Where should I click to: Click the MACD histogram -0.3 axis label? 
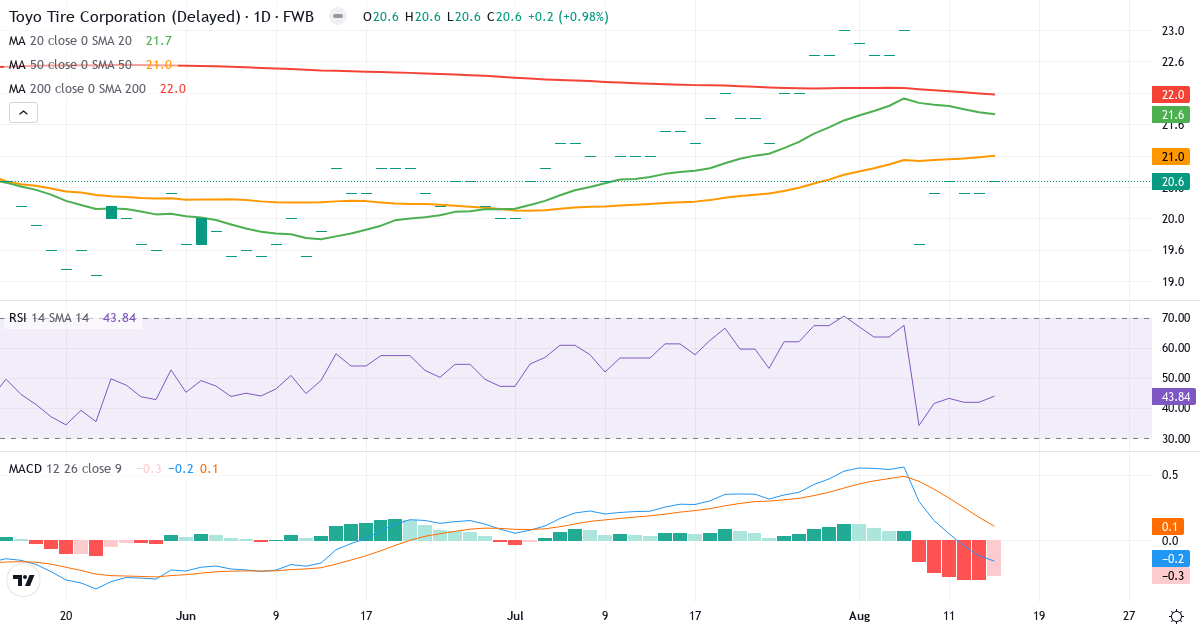(1172, 576)
